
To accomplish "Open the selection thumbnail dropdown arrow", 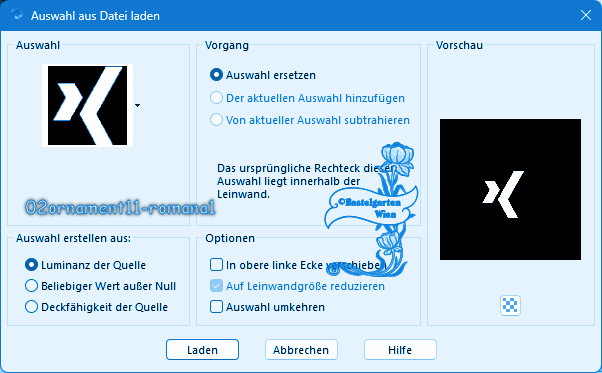I will click(137, 105).
